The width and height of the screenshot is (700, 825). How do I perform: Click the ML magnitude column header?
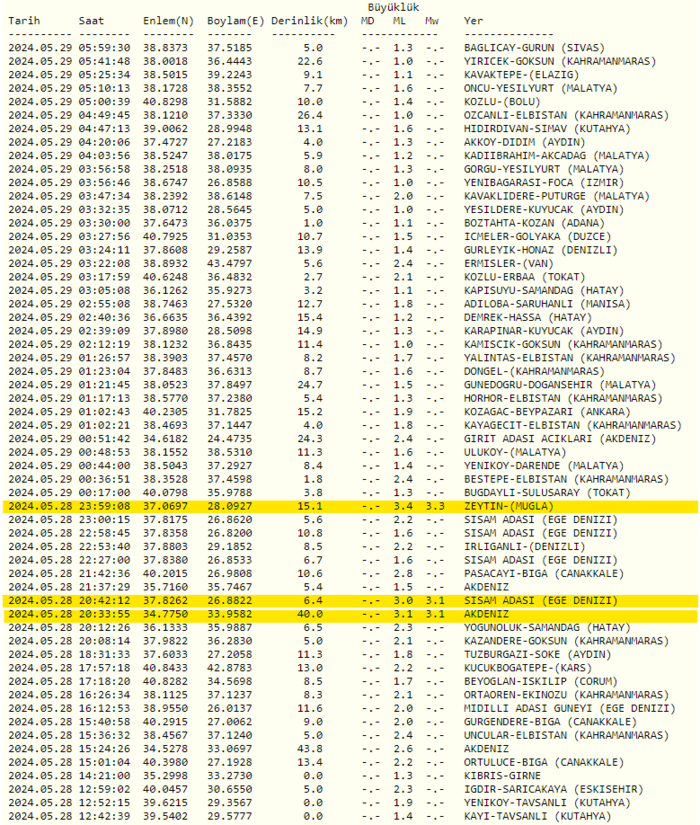399,21
